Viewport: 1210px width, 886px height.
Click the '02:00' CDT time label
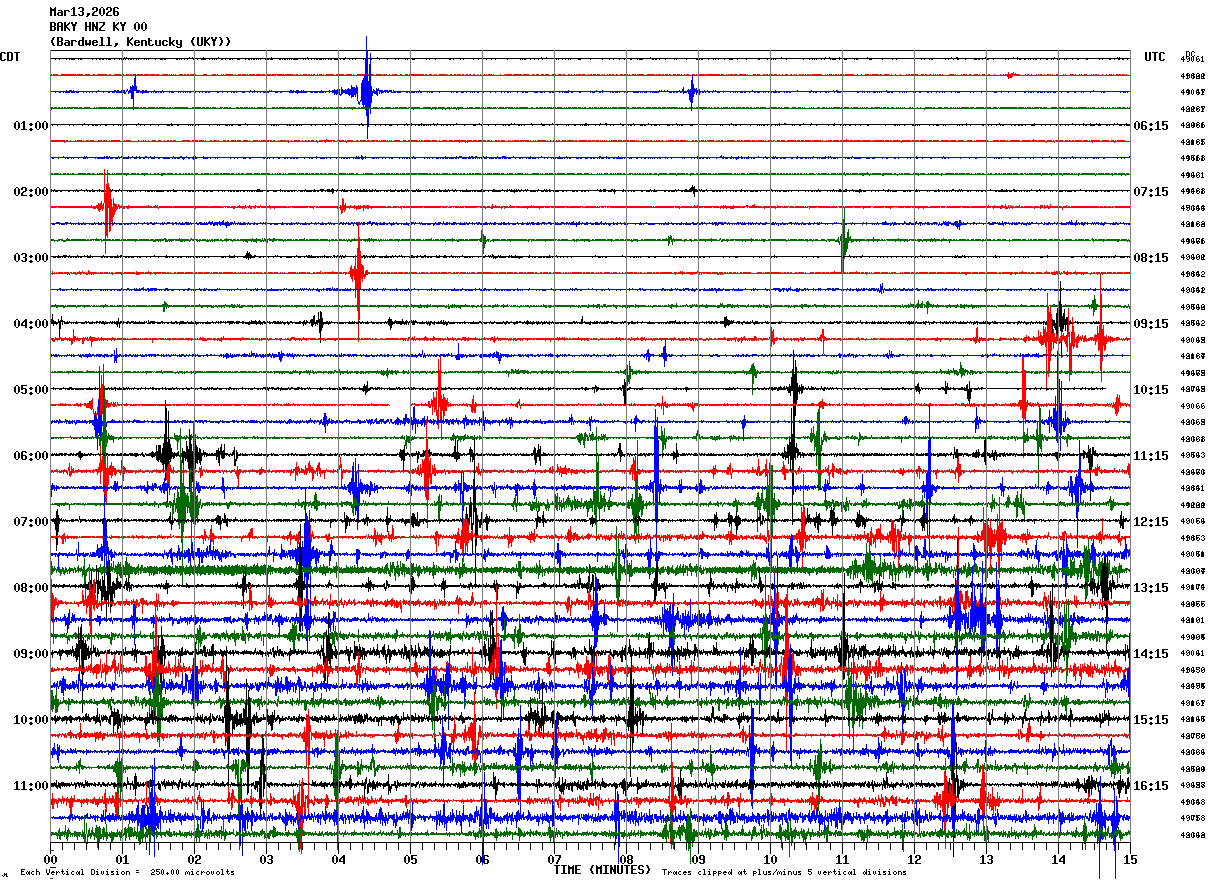[x=31, y=192]
